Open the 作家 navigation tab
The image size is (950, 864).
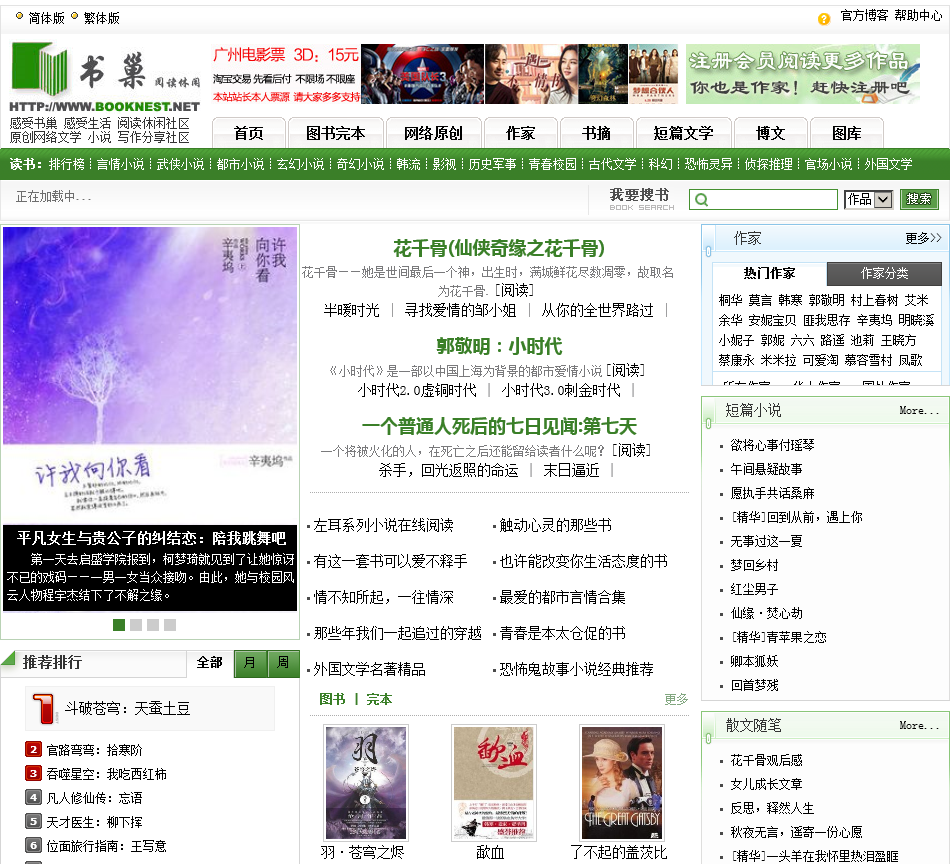(520, 133)
